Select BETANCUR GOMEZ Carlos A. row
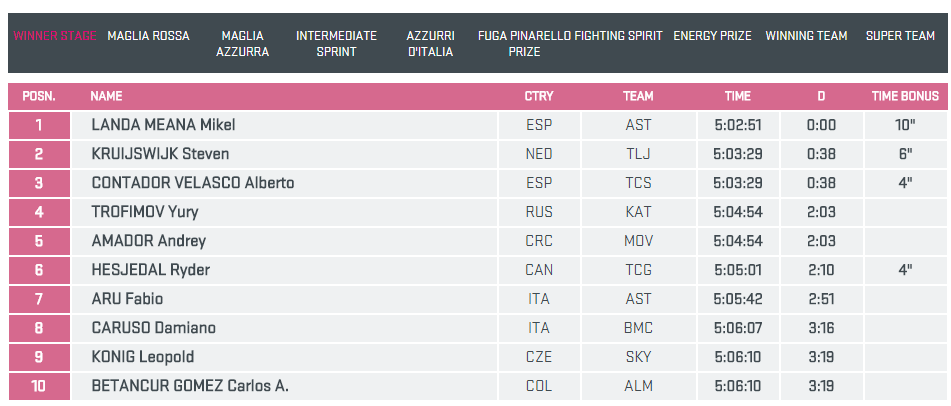This screenshot has width=951, height=406. click(190, 386)
